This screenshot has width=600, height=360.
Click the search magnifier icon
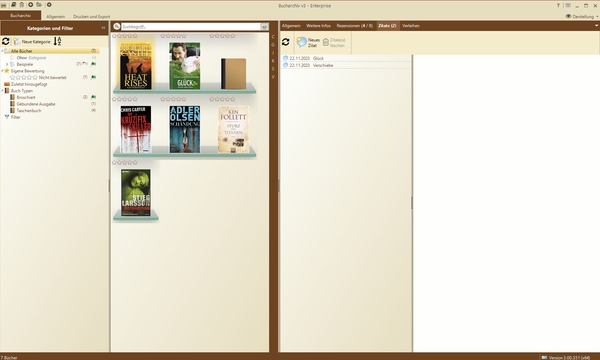pos(117,26)
